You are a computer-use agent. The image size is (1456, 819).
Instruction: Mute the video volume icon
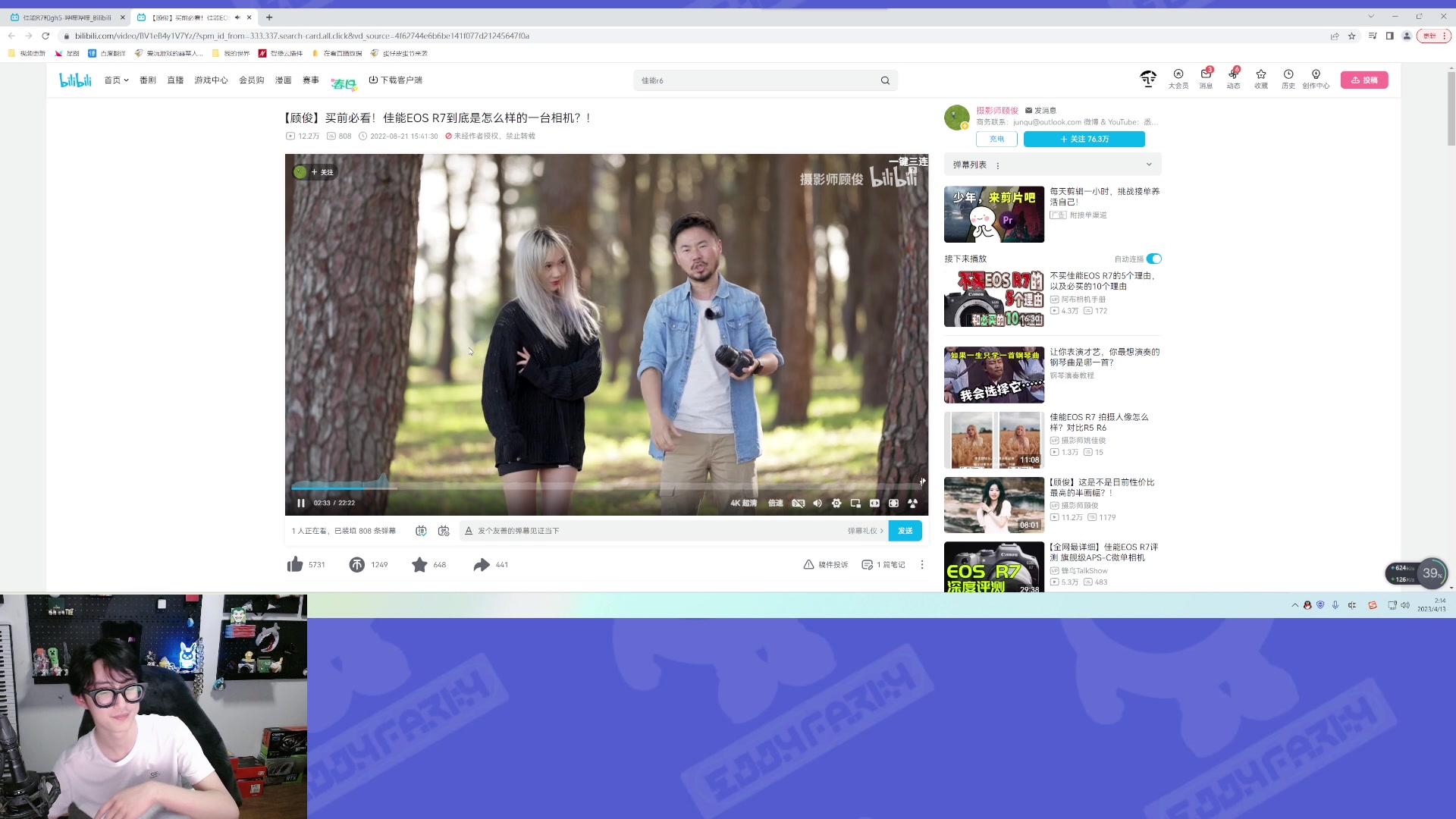click(x=817, y=503)
